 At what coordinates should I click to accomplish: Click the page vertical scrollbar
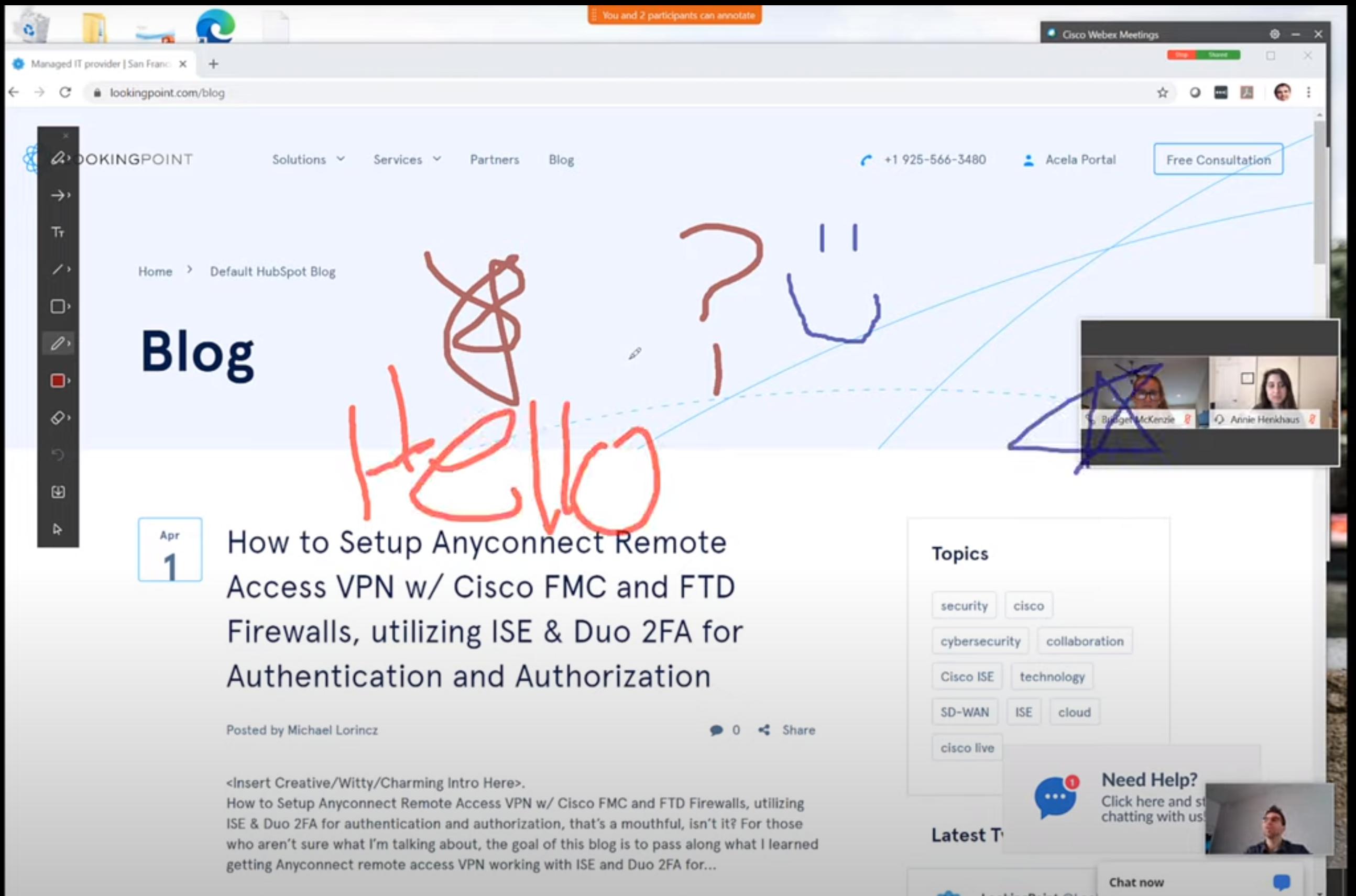(1319, 193)
